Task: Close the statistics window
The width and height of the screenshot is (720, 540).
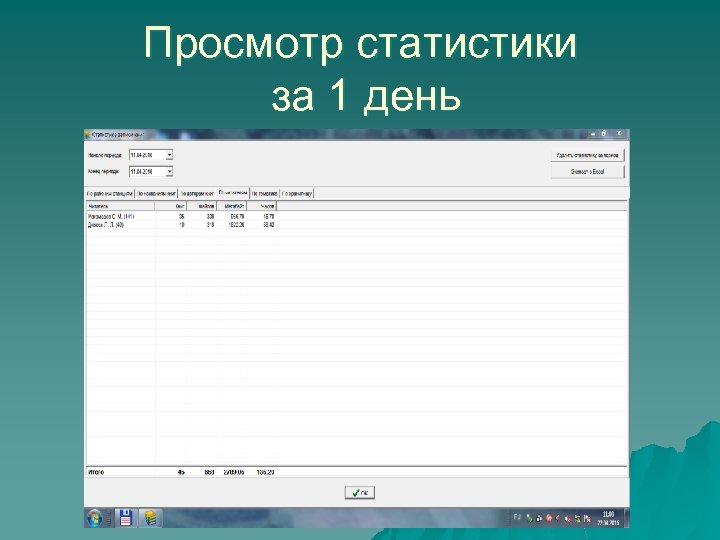Action: pyautogui.click(x=619, y=134)
